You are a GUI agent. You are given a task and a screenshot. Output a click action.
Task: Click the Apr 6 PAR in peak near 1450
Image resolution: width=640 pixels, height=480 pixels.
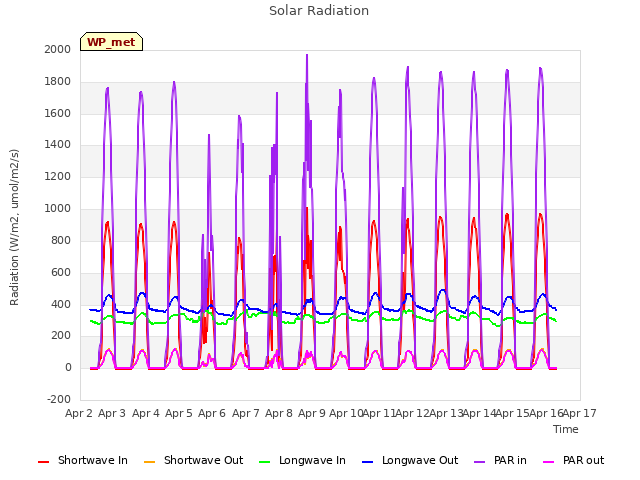click(209, 136)
